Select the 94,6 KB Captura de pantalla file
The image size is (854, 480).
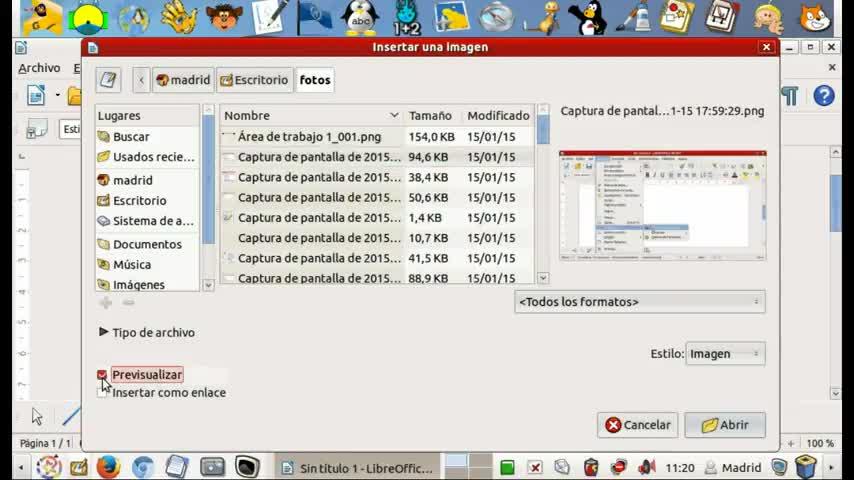click(377, 157)
